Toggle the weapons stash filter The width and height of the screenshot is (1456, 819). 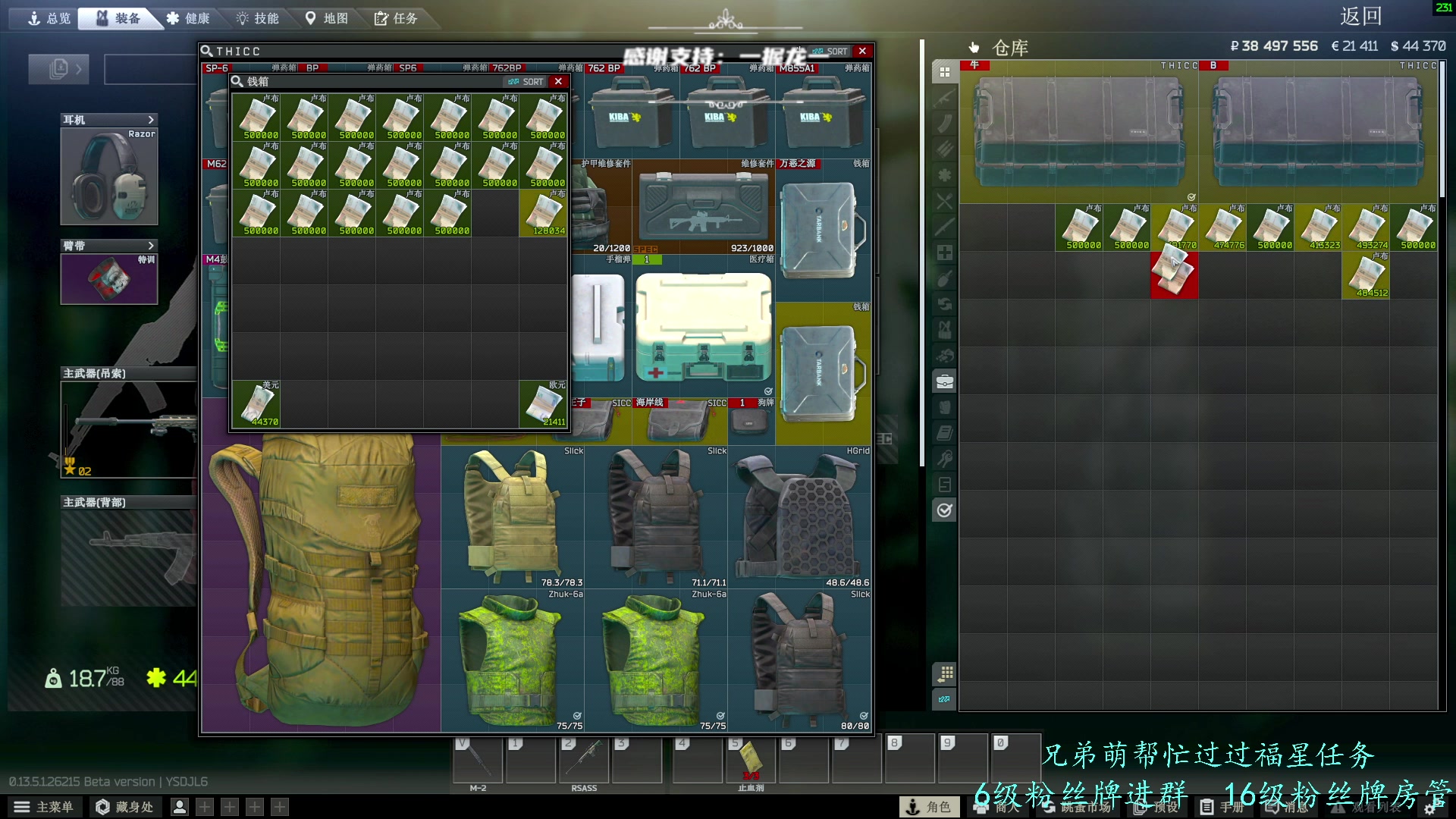pos(944,98)
